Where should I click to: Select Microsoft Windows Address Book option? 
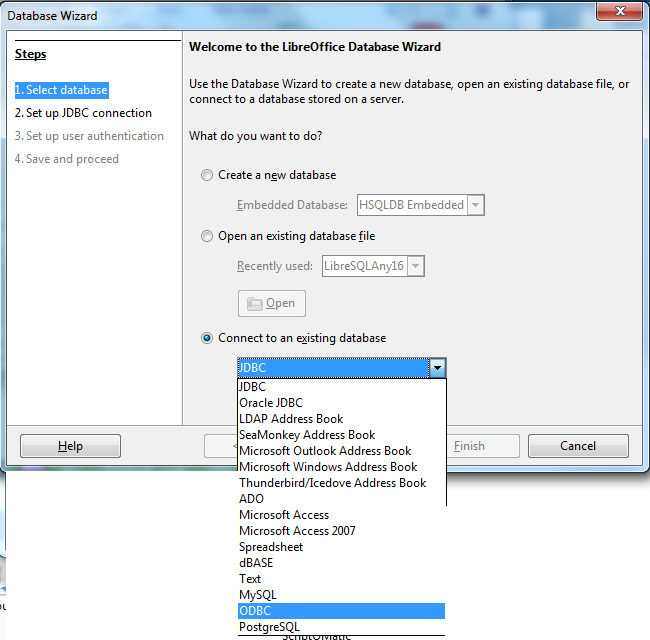342,467
